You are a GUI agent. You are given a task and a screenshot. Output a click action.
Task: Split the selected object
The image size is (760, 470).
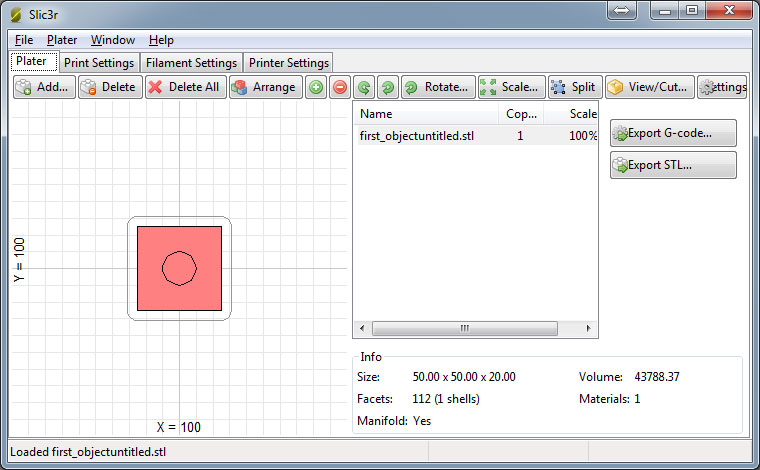coord(575,87)
